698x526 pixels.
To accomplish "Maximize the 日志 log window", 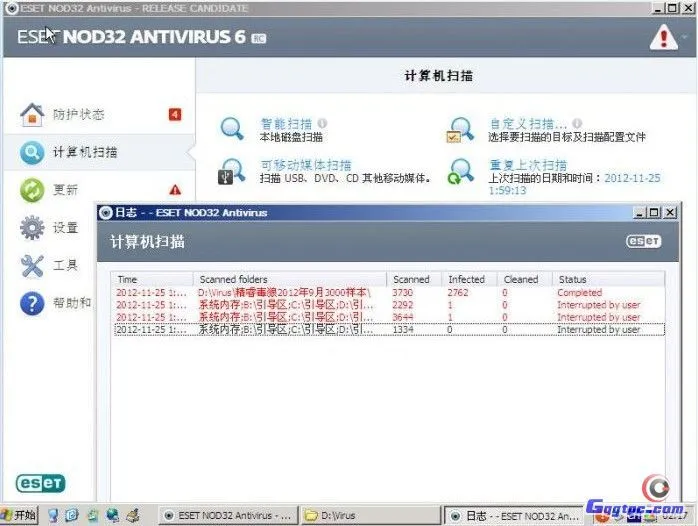I will point(654,213).
